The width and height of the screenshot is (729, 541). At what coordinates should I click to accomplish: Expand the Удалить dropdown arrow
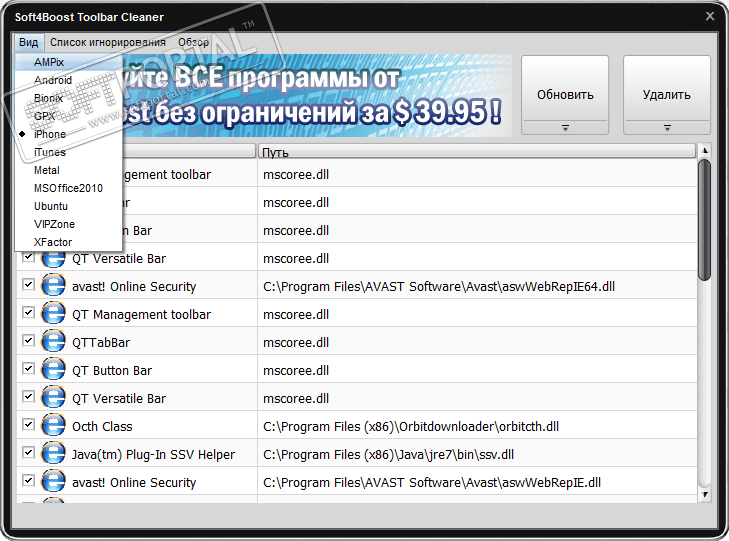[667, 127]
